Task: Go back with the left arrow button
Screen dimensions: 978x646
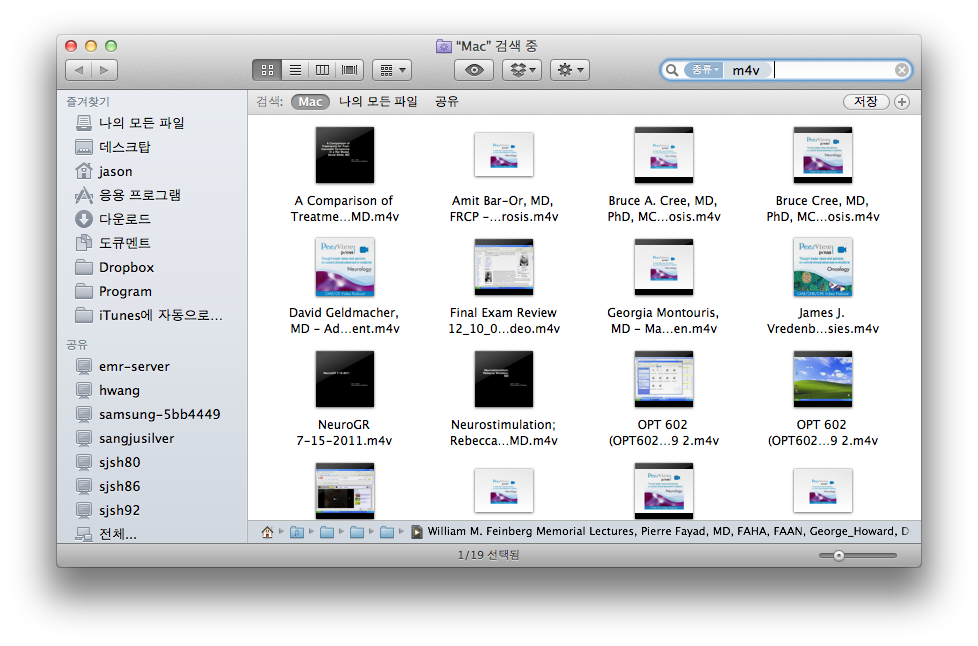Action: 79,70
